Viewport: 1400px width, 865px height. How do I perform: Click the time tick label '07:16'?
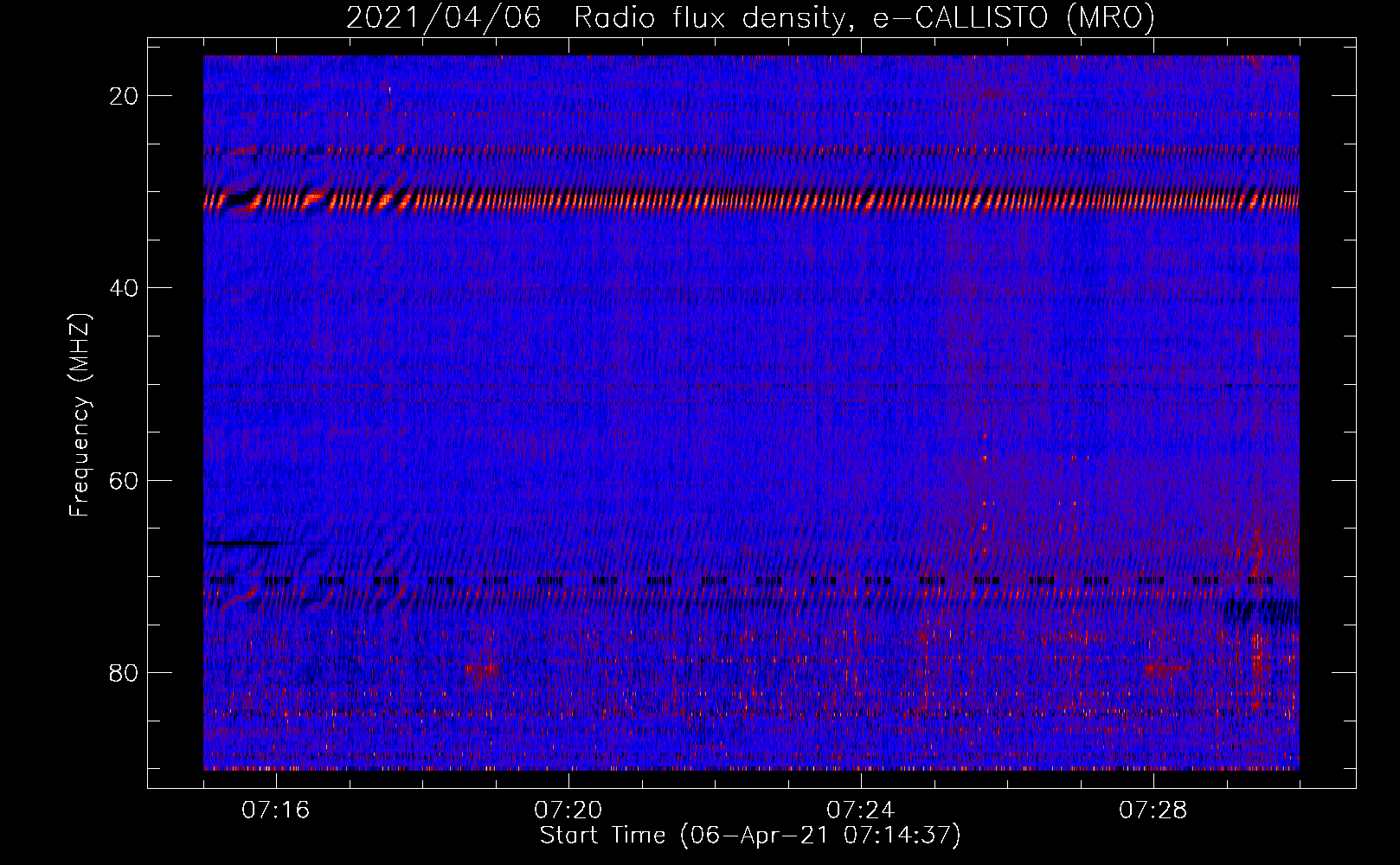point(276,811)
